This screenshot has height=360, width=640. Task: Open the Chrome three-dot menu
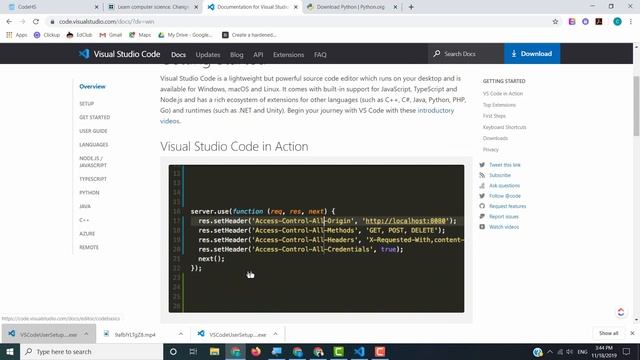(631, 22)
